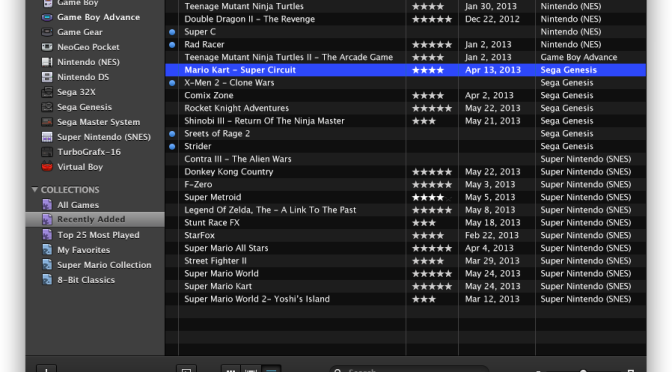Select the Super Mario Kart title
This screenshot has width=672, height=372.
coord(218,286)
